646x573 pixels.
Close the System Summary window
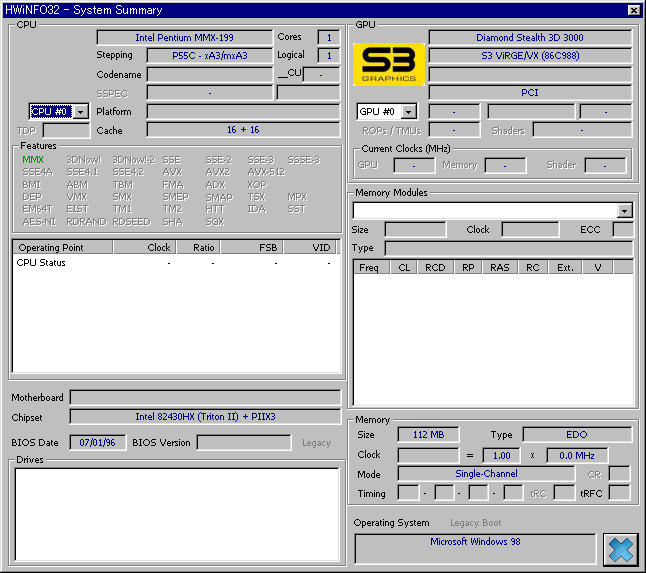pos(634,10)
